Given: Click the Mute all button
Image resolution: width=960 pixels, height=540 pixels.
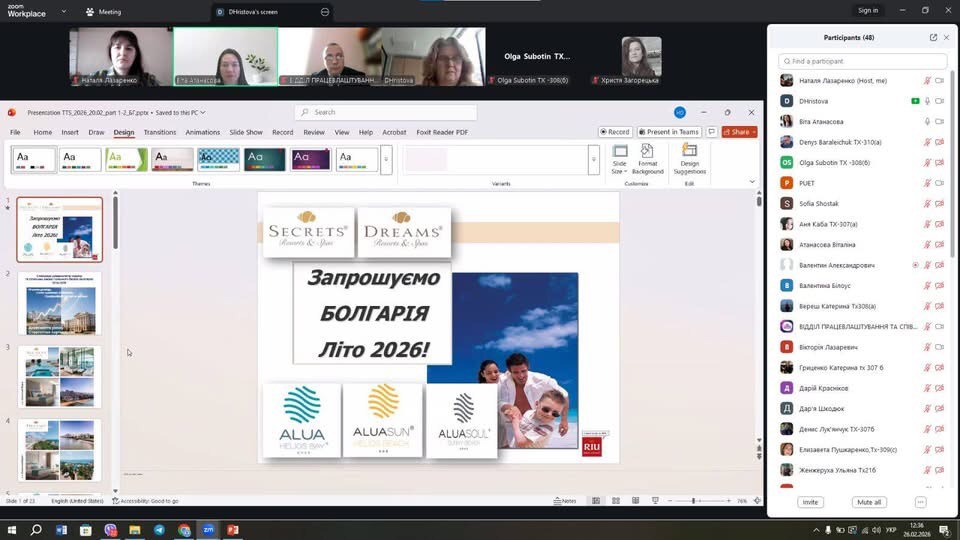Looking at the screenshot, I should click(868, 502).
